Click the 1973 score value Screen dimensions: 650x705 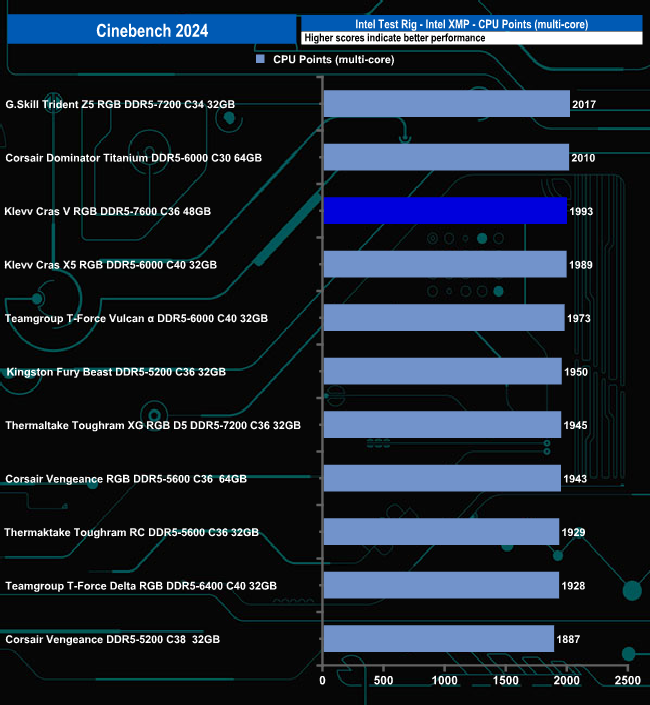click(579, 318)
